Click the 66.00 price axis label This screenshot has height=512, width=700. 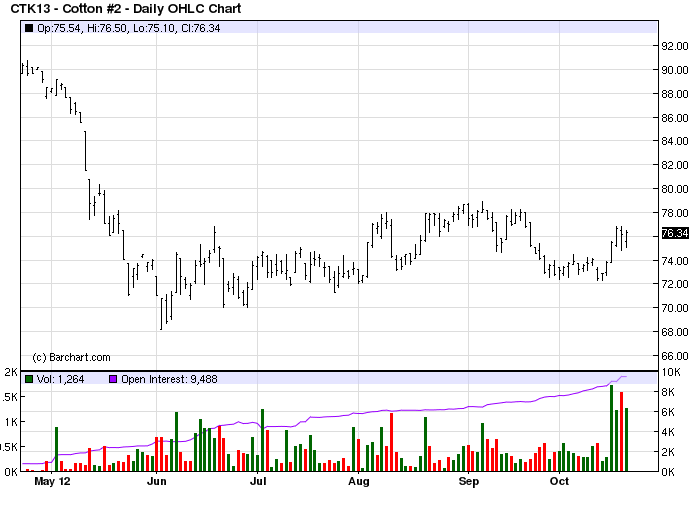pos(675,356)
